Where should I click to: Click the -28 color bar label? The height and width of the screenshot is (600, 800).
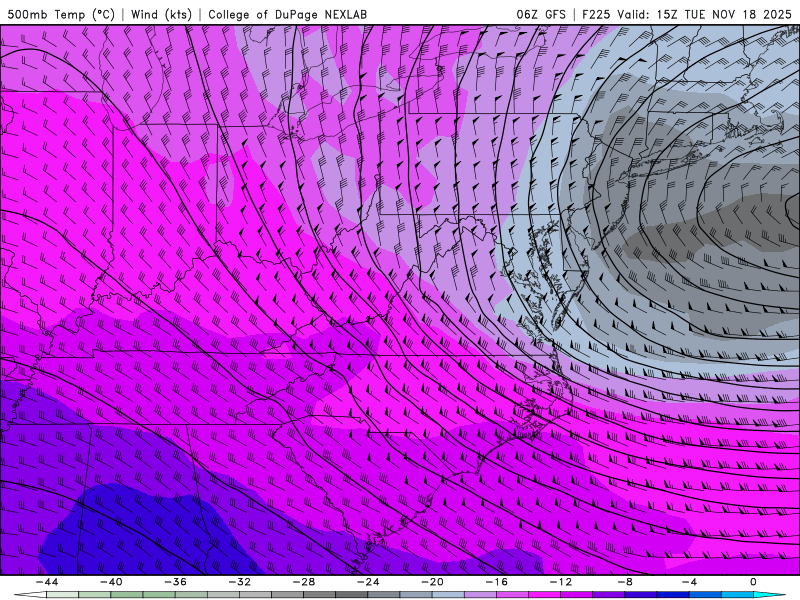tap(304, 582)
